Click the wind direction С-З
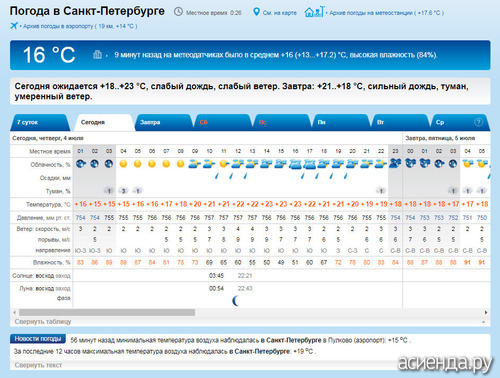 click(x=352, y=250)
